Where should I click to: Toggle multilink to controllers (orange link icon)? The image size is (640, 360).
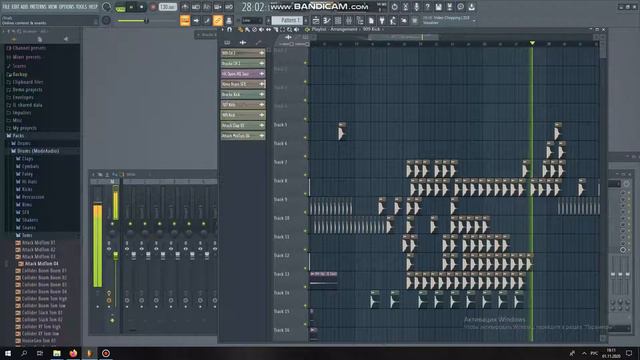(x=218, y=20)
